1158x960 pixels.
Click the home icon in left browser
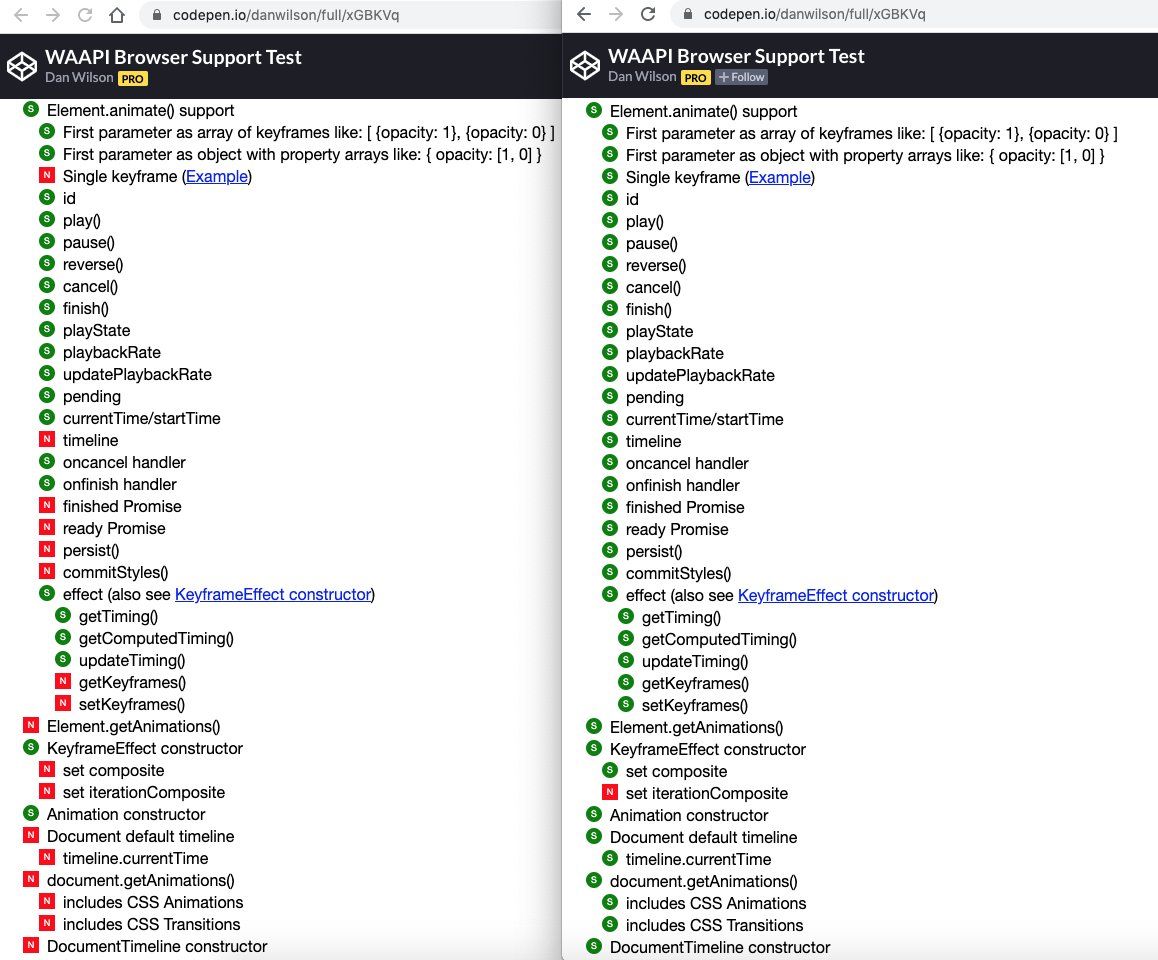117,15
